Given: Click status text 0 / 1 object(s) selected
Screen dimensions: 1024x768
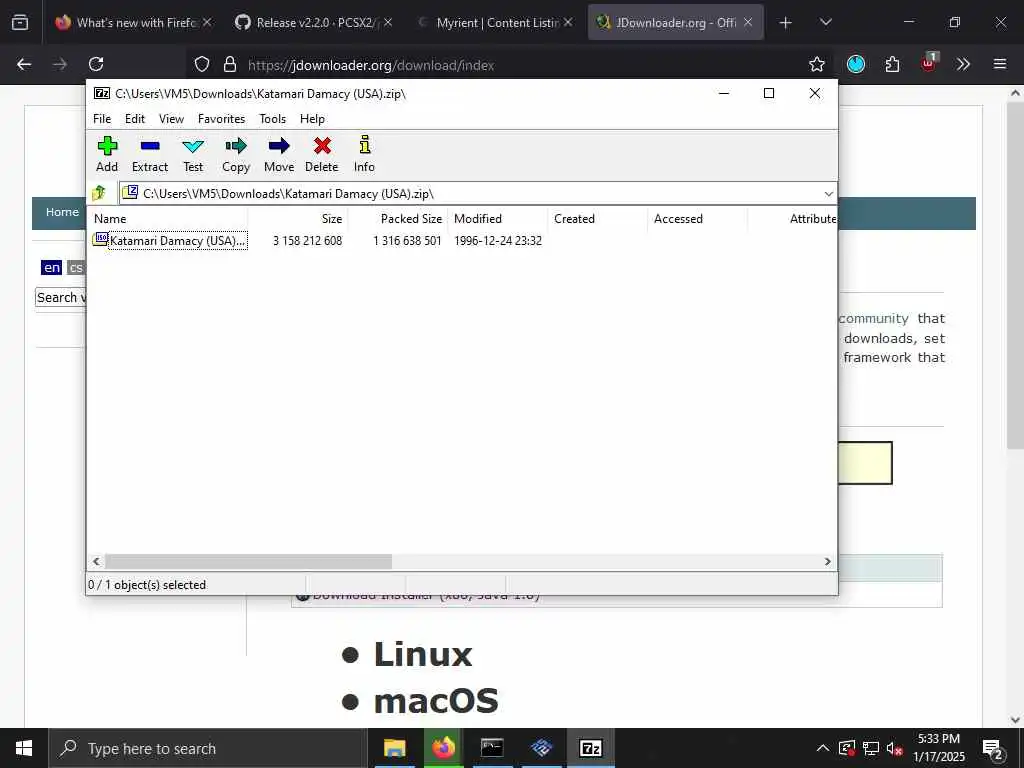Looking at the screenshot, I should coord(147,585).
